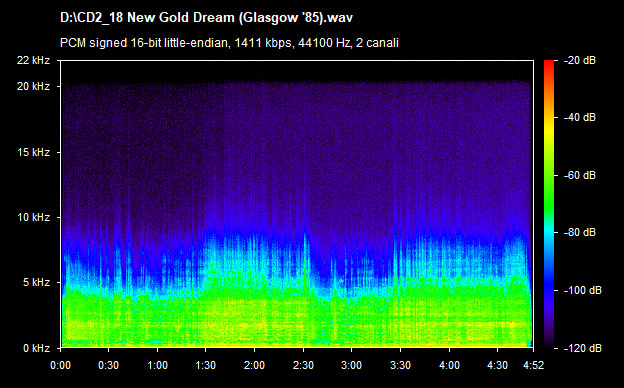
Task: Click the -60 dB color scale label
Action: click(580, 175)
